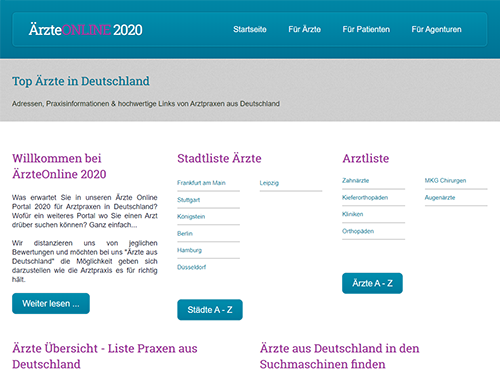Screen dimensions: 500x380
Task: Click the paragraph starting Was erwartet Sie
Action: point(85,211)
